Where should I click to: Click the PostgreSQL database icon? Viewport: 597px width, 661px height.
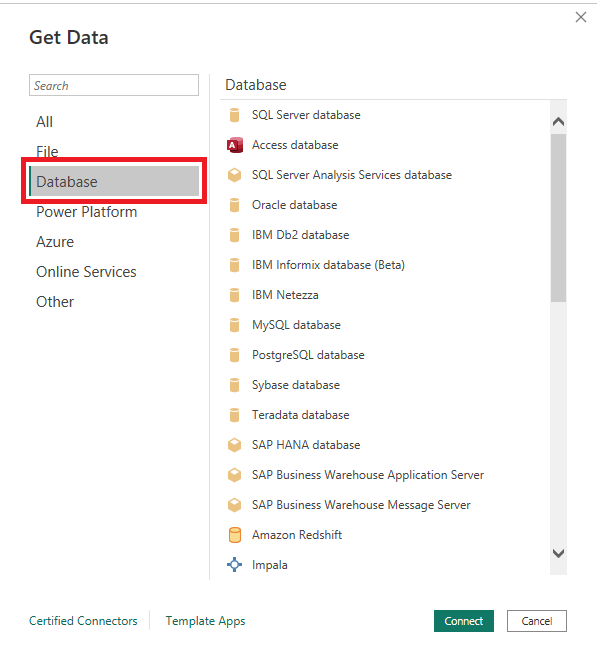point(234,355)
